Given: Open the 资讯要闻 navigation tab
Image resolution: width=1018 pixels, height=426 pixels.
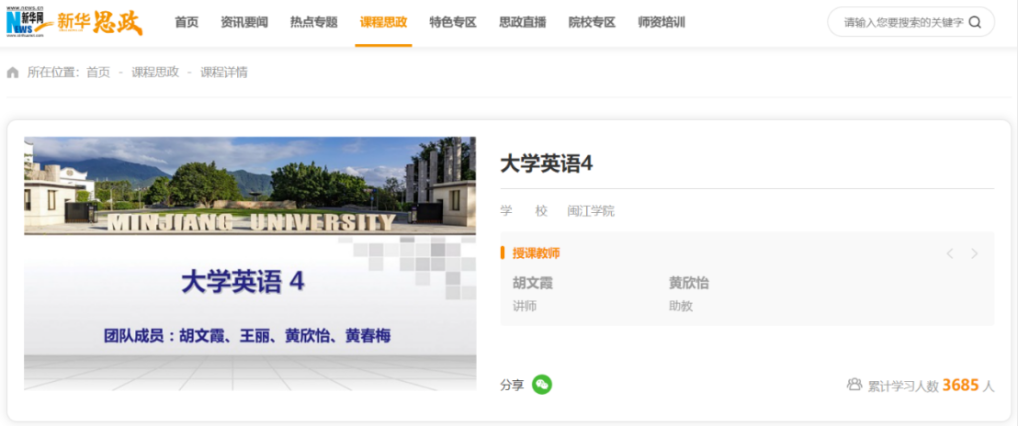Looking at the screenshot, I should [244, 23].
